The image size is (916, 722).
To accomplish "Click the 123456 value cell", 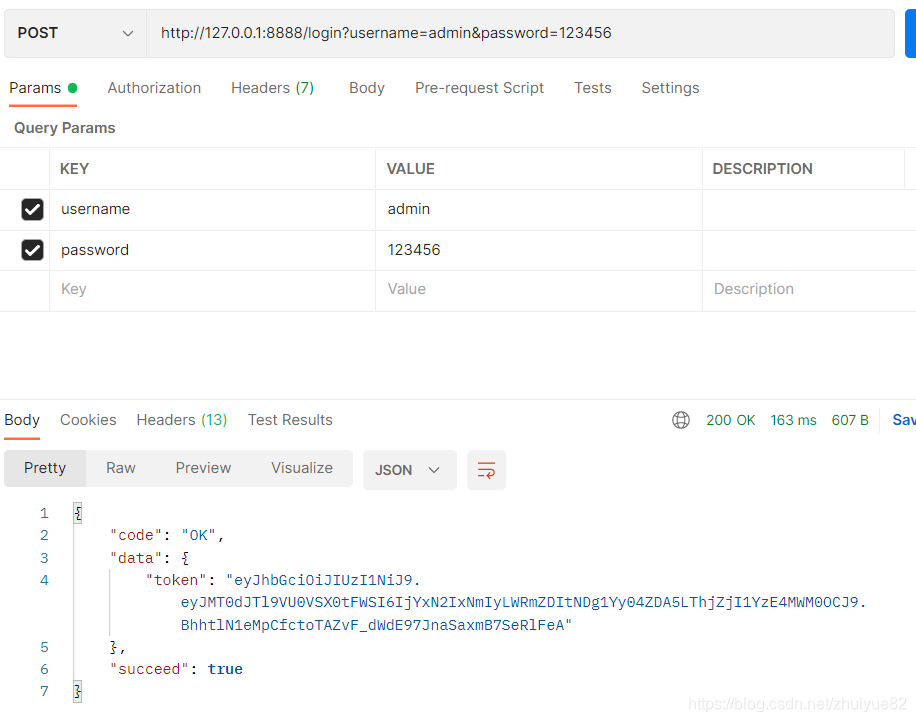I will 539,250.
